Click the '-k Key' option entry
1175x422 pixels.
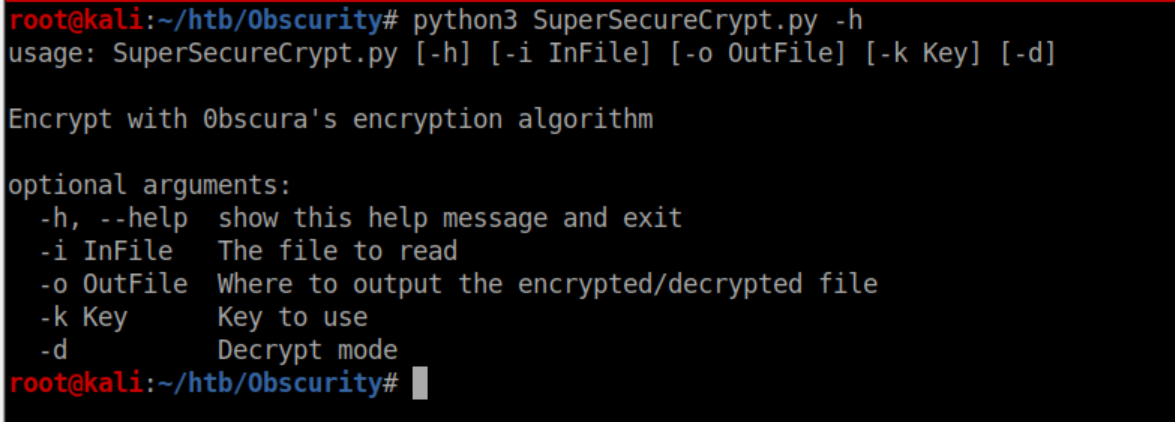click(83, 317)
